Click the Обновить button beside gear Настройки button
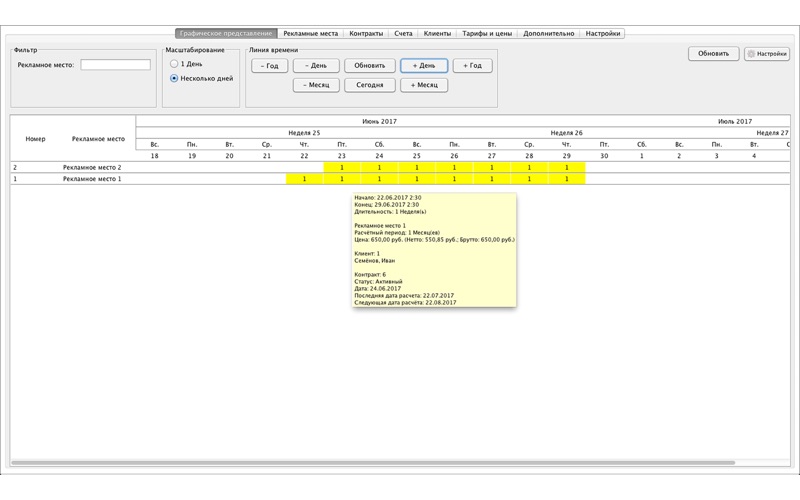 pyautogui.click(x=713, y=54)
